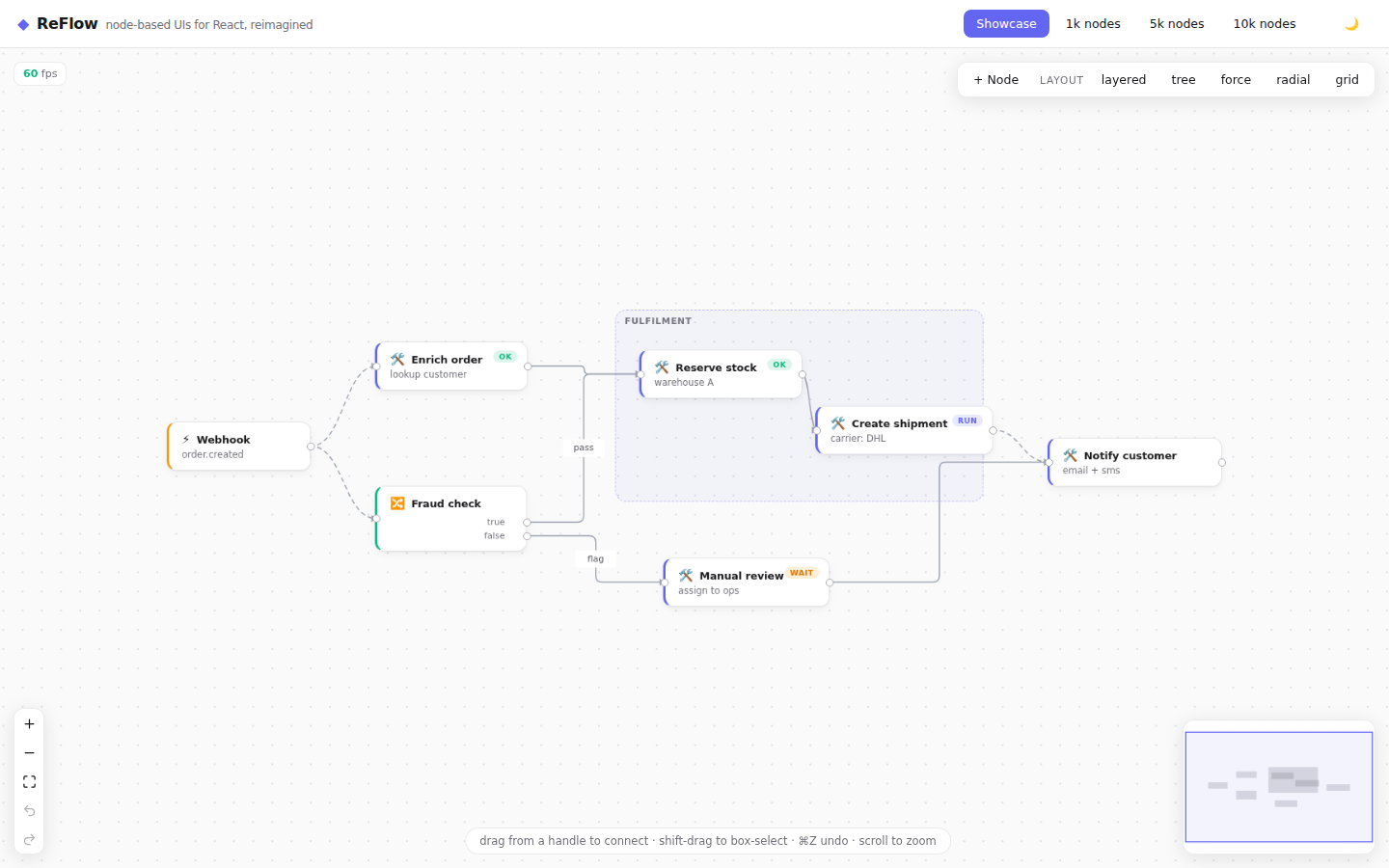Viewport: 1389px width, 868px height.
Task: Select the Notify customer node title
Action: pos(1130,455)
